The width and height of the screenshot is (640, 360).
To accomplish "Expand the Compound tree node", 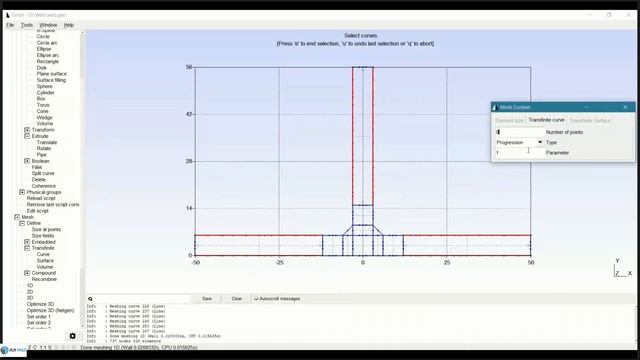I will 27,273.
